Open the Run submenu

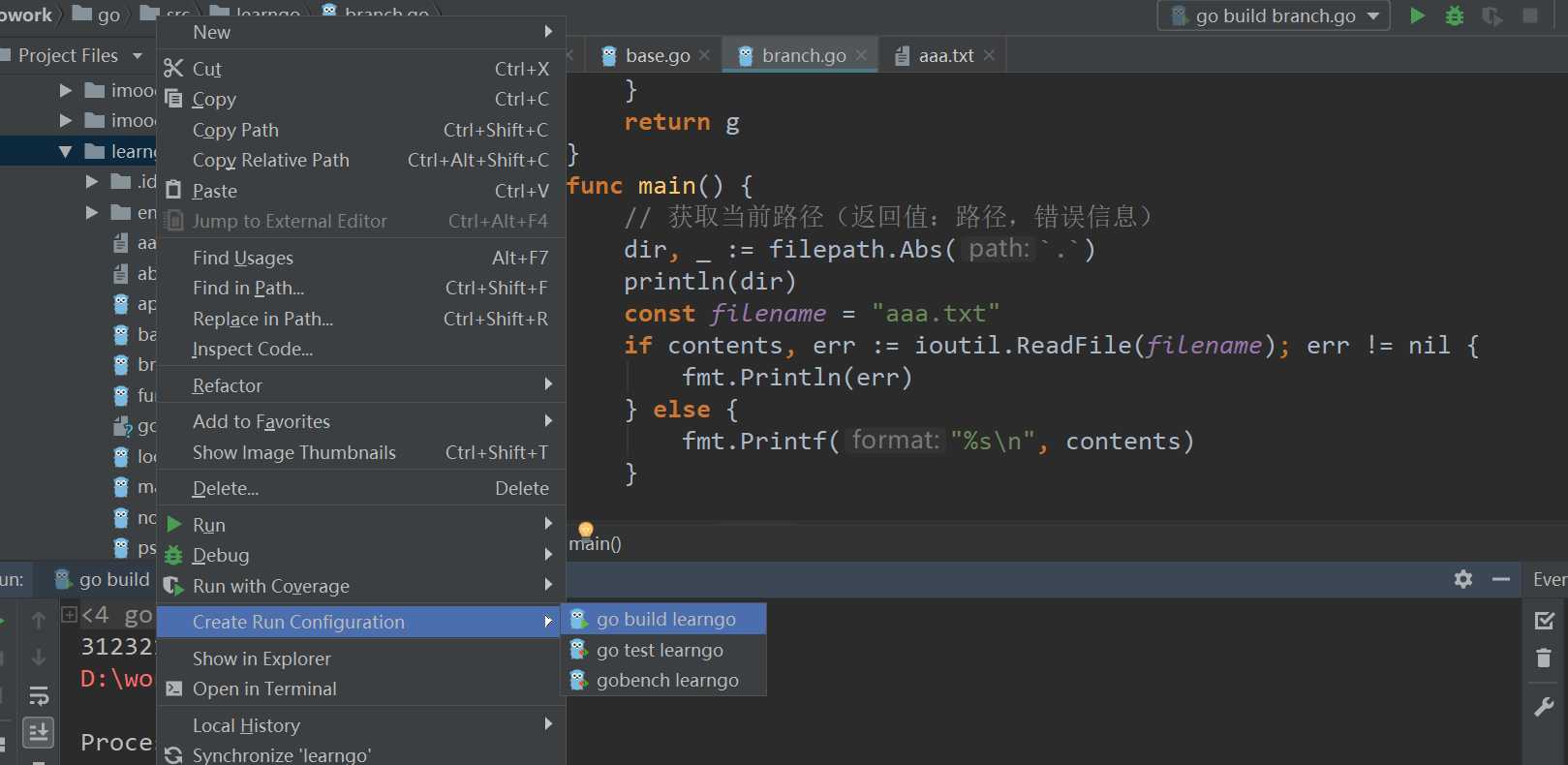(360, 525)
